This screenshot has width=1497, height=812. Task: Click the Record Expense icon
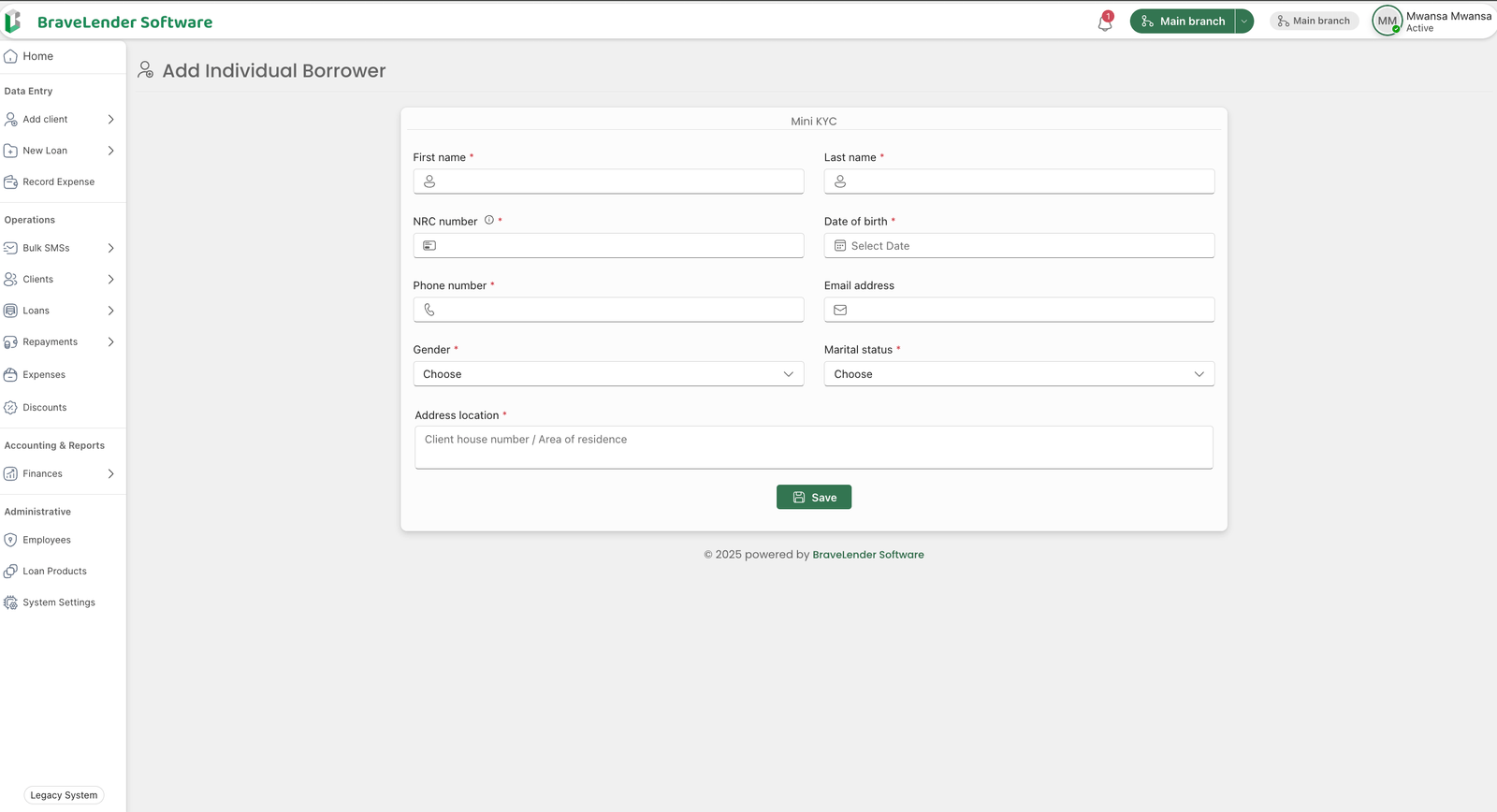click(10, 182)
